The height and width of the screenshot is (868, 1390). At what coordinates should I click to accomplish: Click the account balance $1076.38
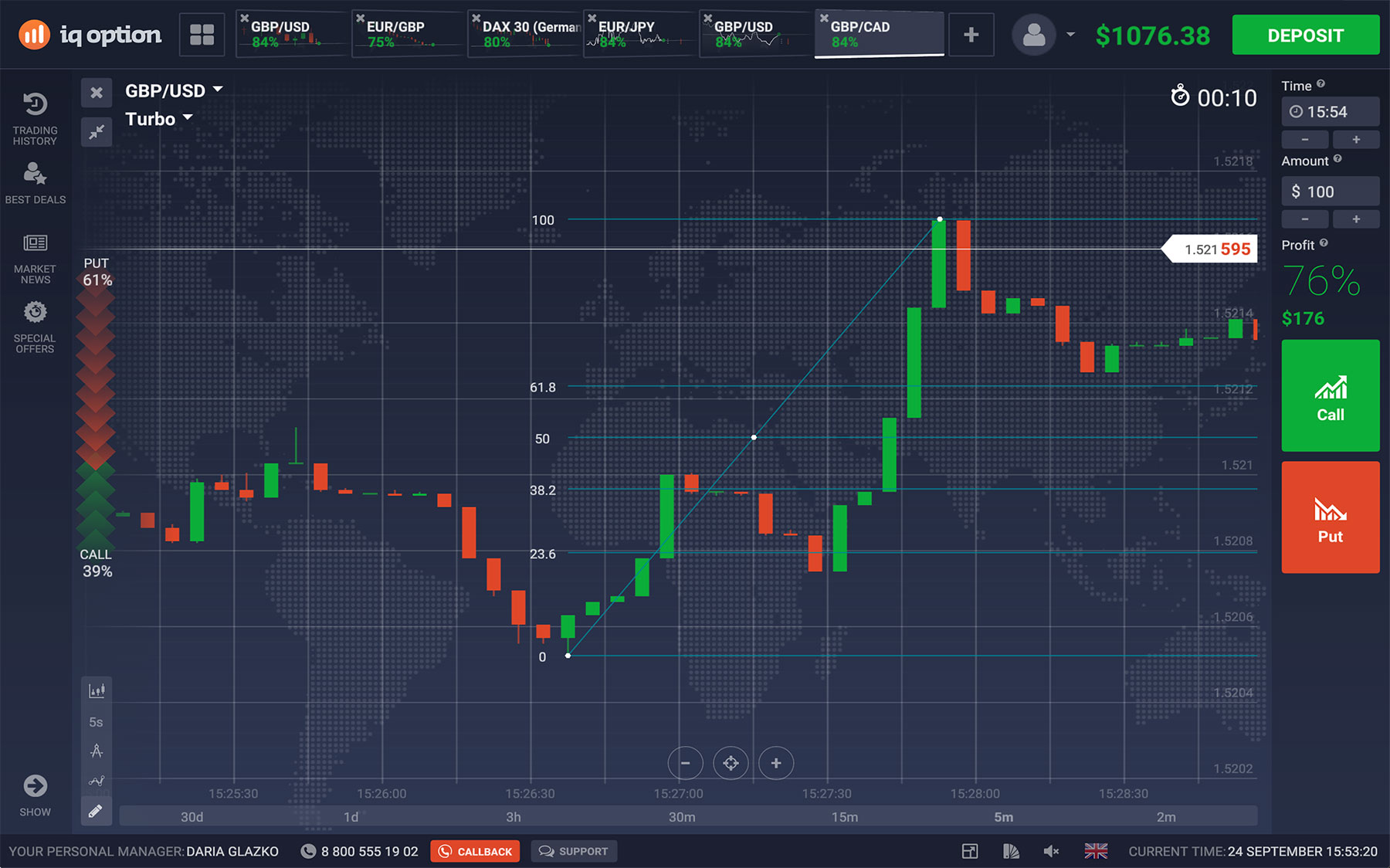(x=1153, y=36)
